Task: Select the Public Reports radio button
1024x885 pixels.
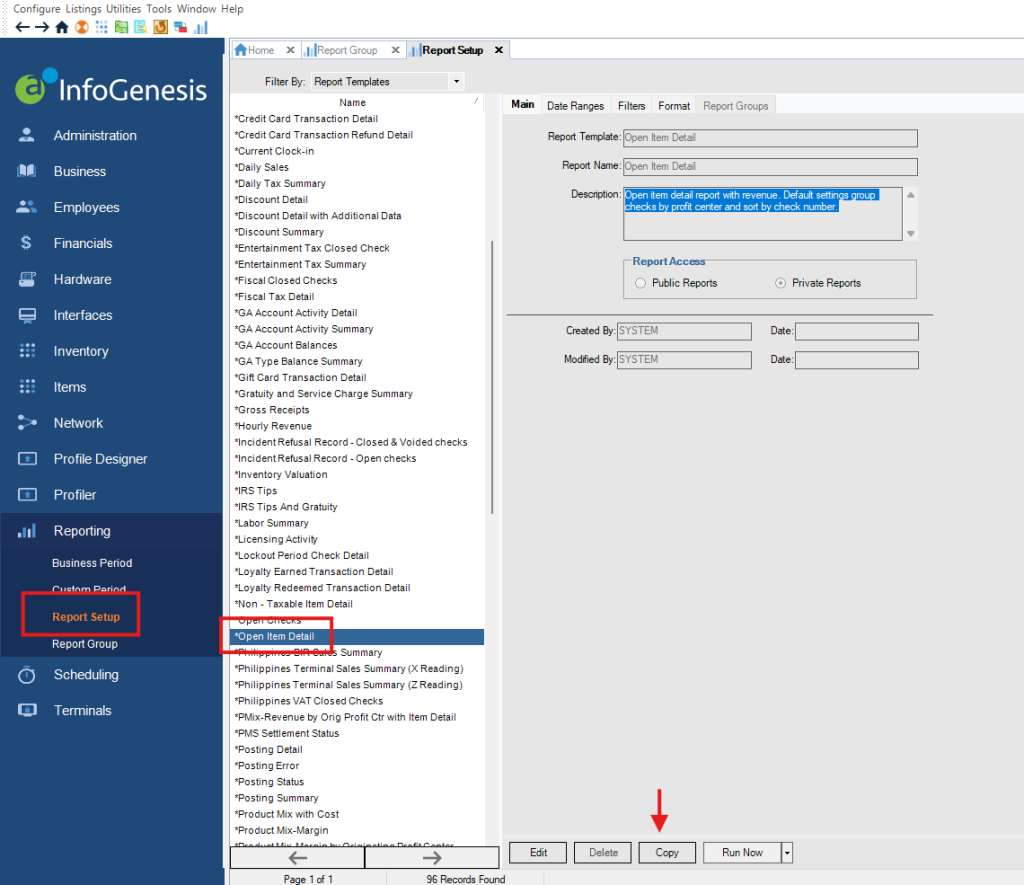Action: (x=641, y=283)
